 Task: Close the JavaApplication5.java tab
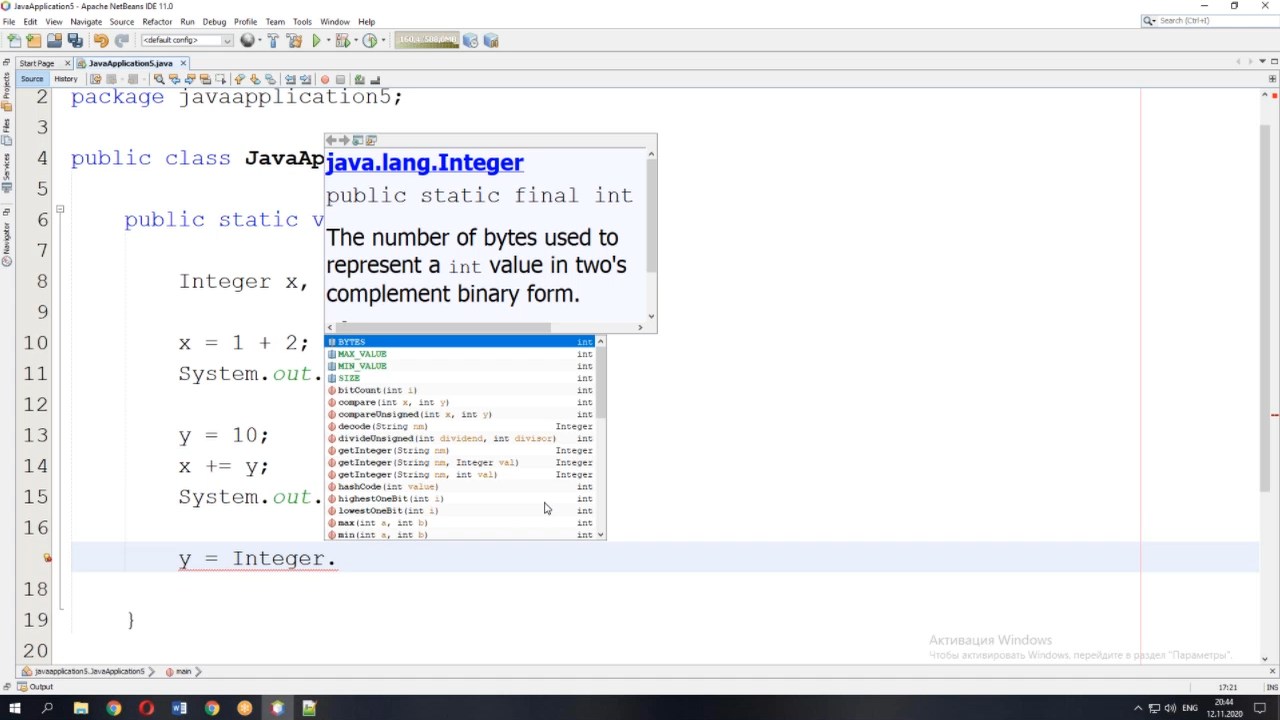click(183, 63)
